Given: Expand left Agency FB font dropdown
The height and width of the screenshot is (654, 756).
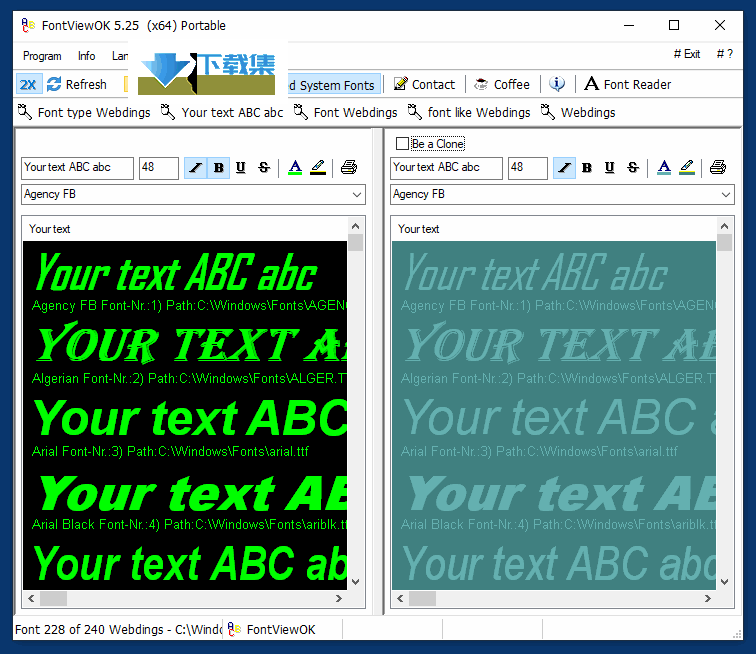Looking at the screenshot, I should click(x=356, y=195).
